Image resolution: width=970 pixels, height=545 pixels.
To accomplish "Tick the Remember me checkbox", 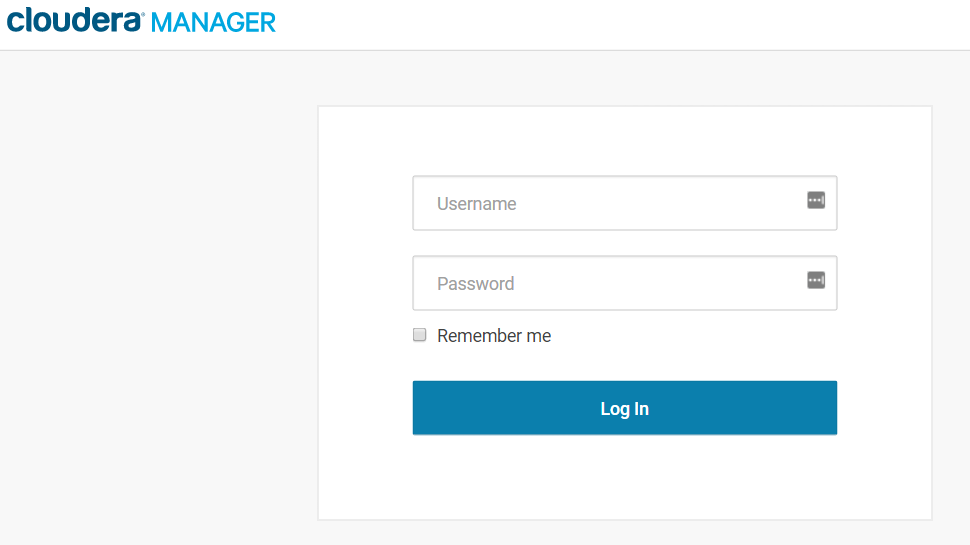I will coord(420,335).
